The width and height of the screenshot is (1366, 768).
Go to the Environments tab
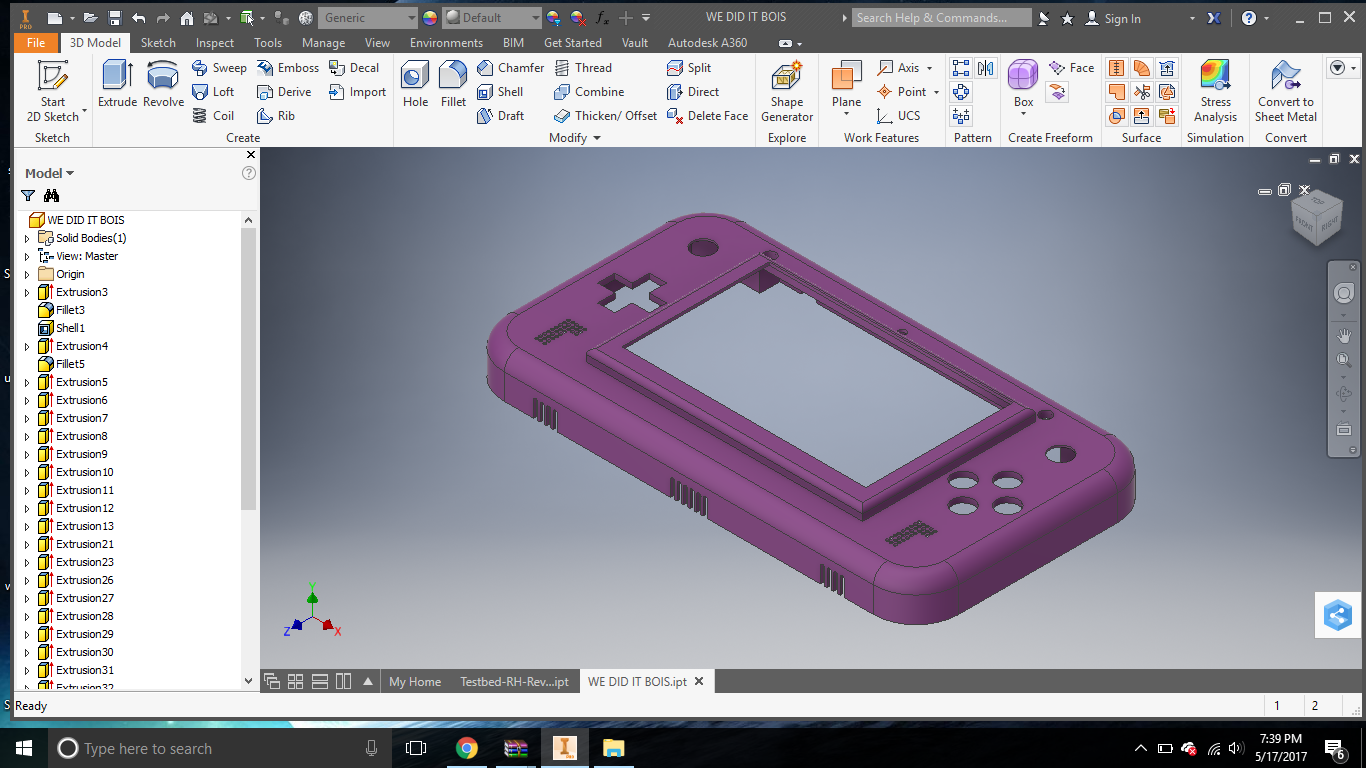pos(446,43)
